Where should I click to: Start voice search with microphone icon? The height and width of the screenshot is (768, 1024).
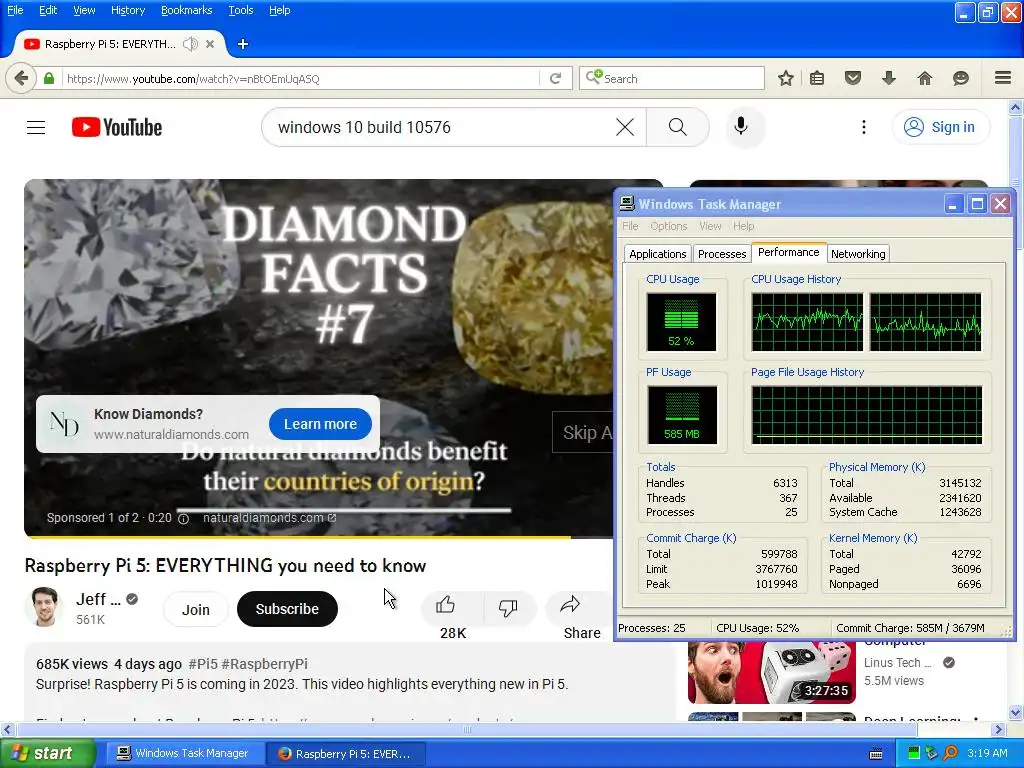[741, 126]
